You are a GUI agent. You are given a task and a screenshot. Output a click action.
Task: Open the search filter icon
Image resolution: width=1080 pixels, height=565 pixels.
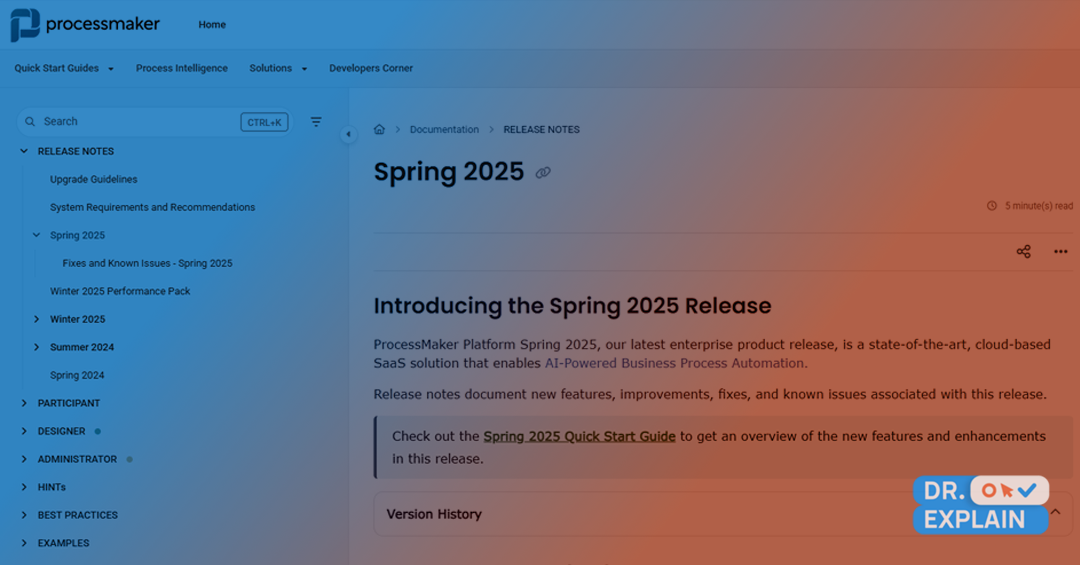pyautogui.click(x=316, y=122)
